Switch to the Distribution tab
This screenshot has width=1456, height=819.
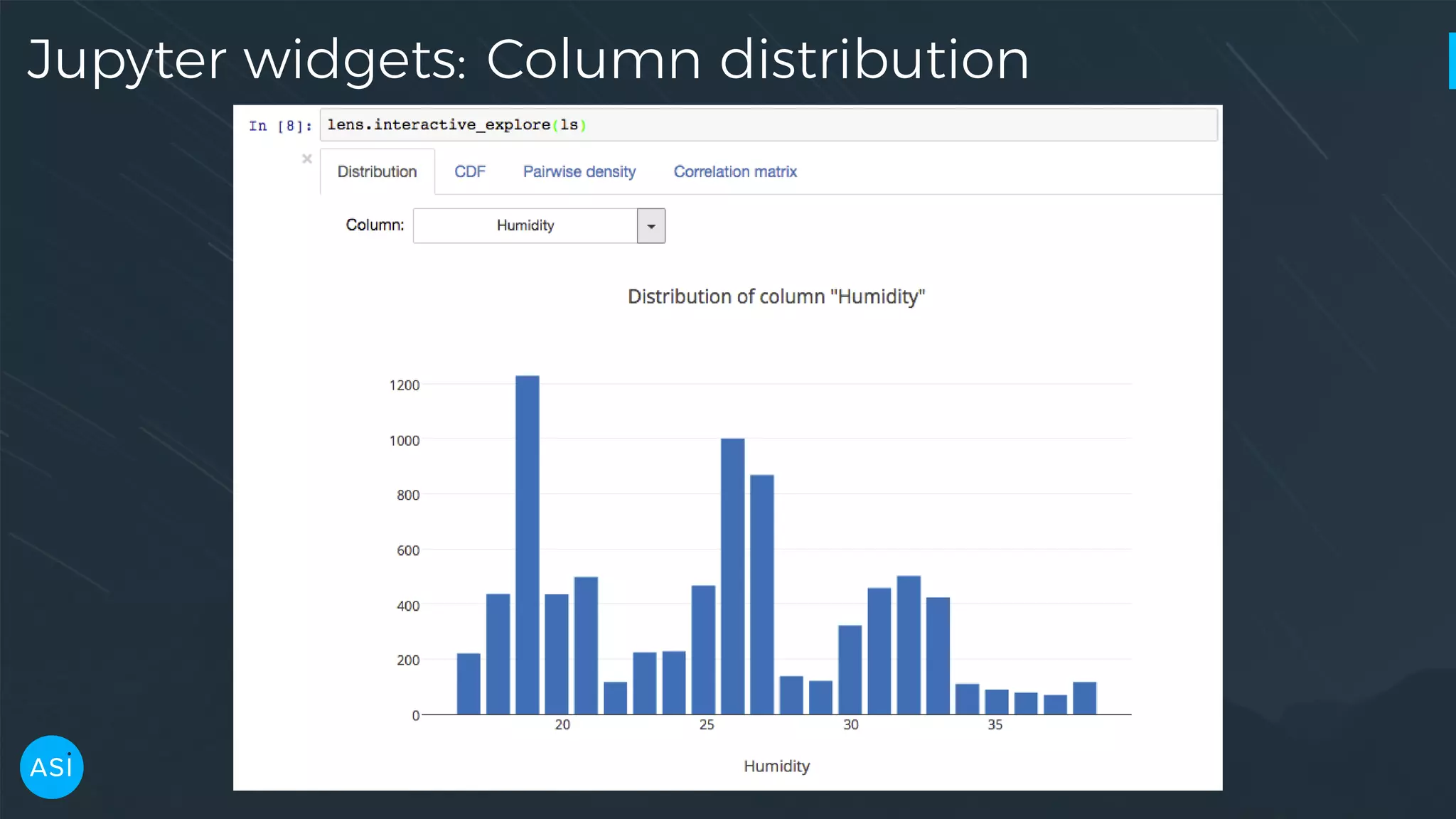click(x=377, y=171)
